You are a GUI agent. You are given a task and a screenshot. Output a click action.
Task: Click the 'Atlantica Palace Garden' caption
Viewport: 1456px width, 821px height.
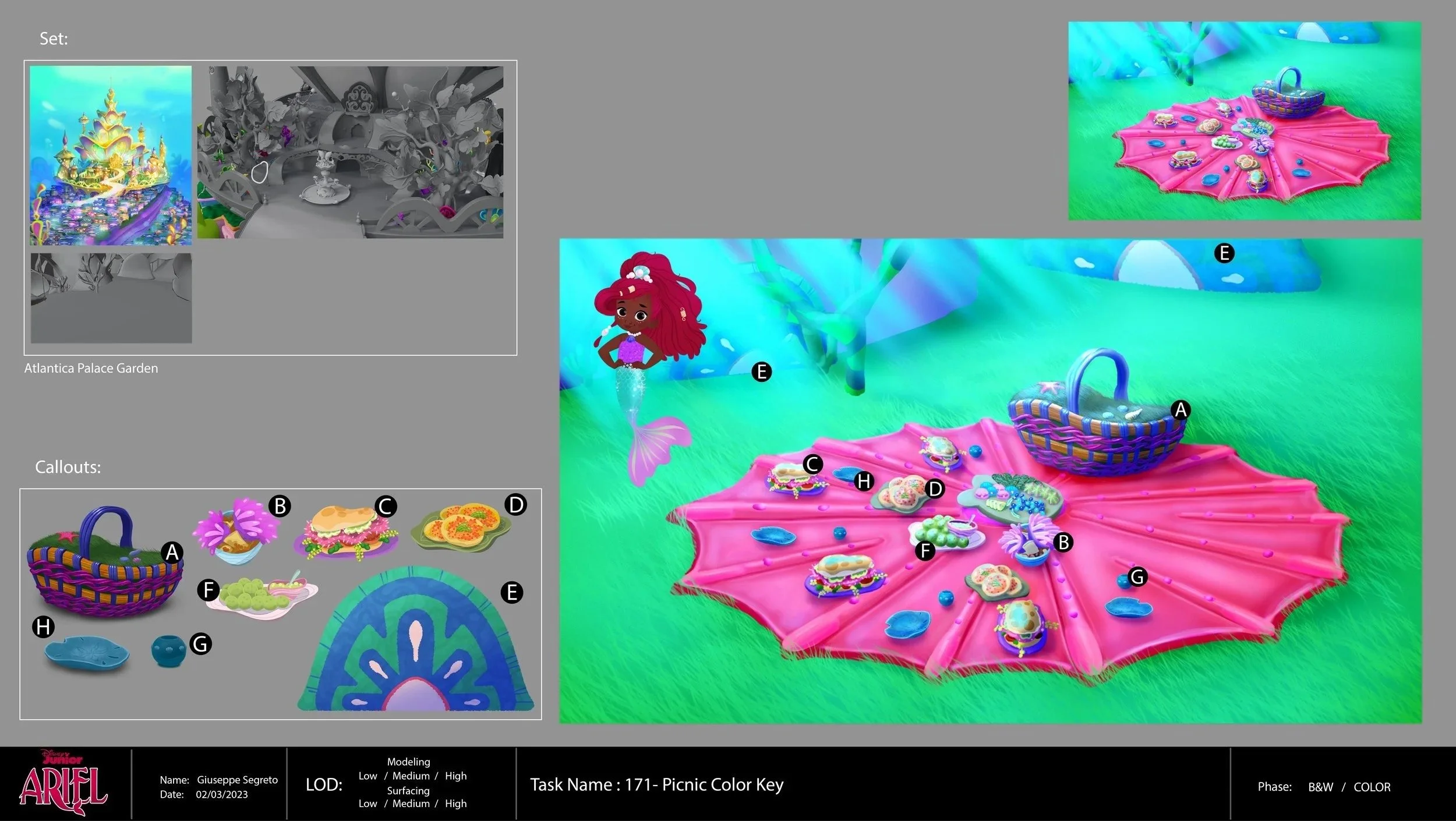coord(91,368)
